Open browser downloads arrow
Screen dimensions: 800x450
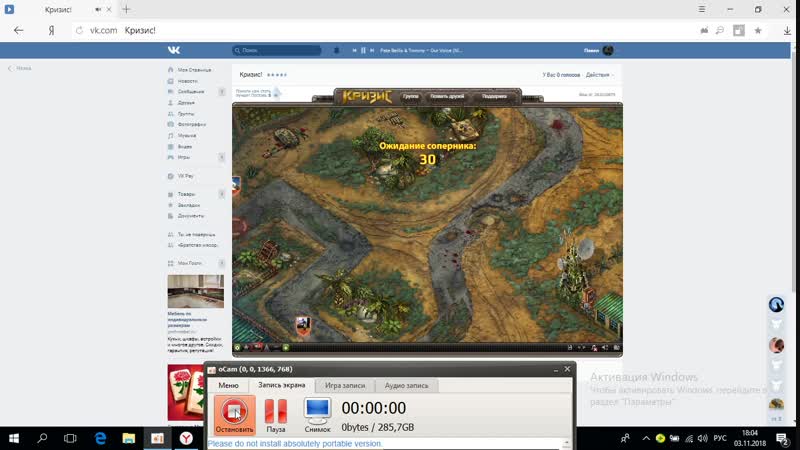click(x=787, y=31)
